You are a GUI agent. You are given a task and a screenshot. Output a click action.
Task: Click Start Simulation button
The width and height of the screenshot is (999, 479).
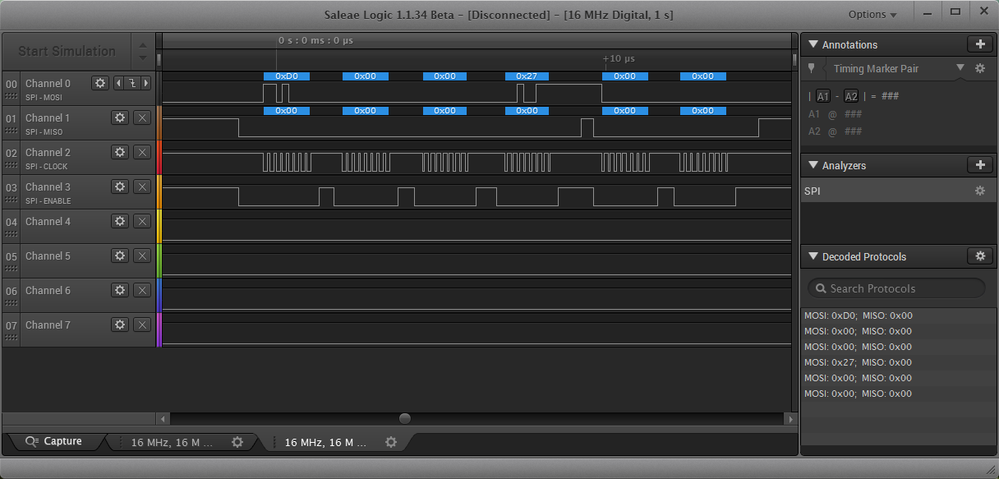pos(66,51)
